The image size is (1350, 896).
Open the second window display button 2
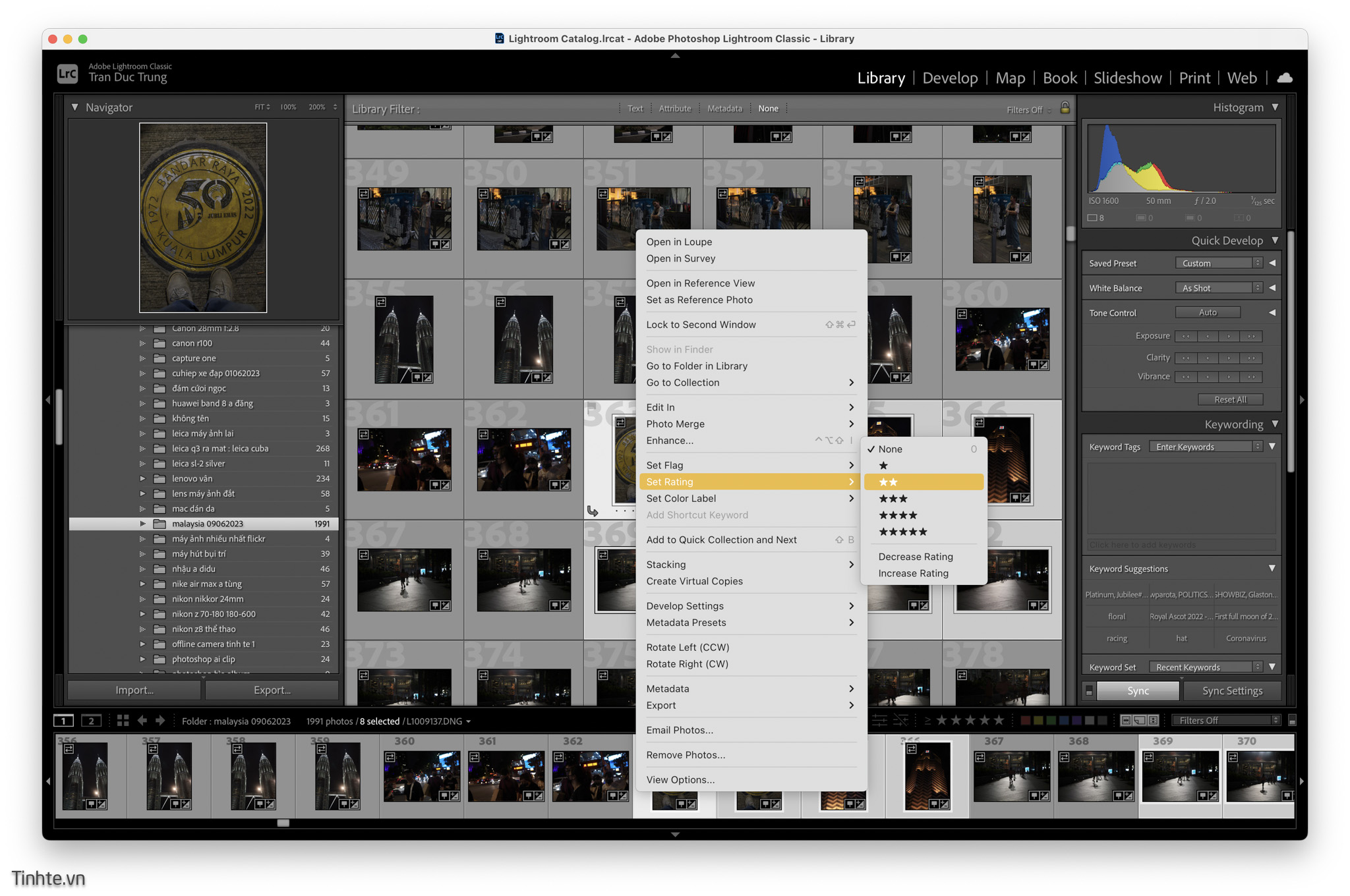pos(91,721)
